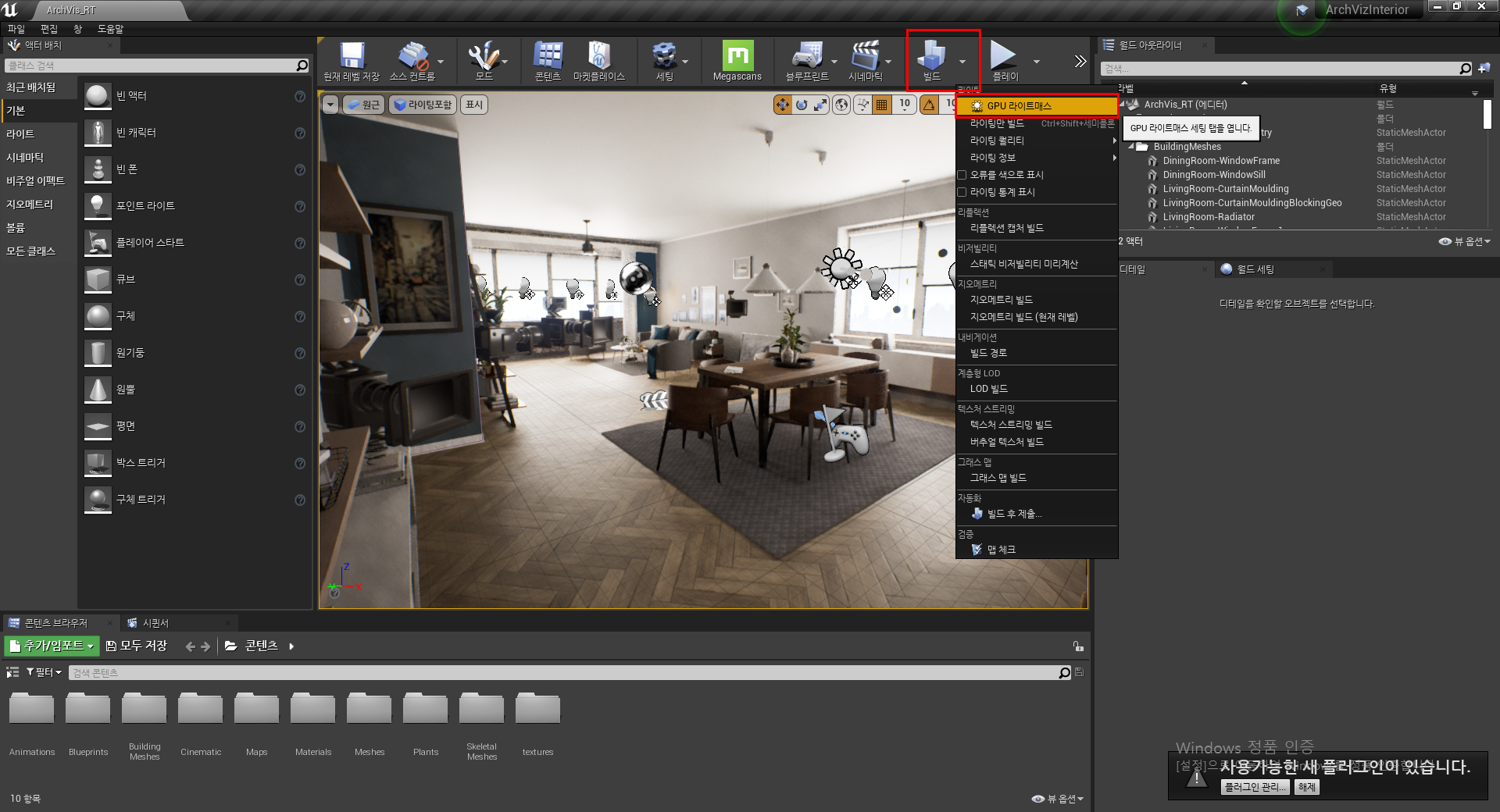The width and height of the screenshot is (1500, 812).
Task: Dismiss notification with 해제 button
Action: pyautogui.click(x=1307, y=787)
